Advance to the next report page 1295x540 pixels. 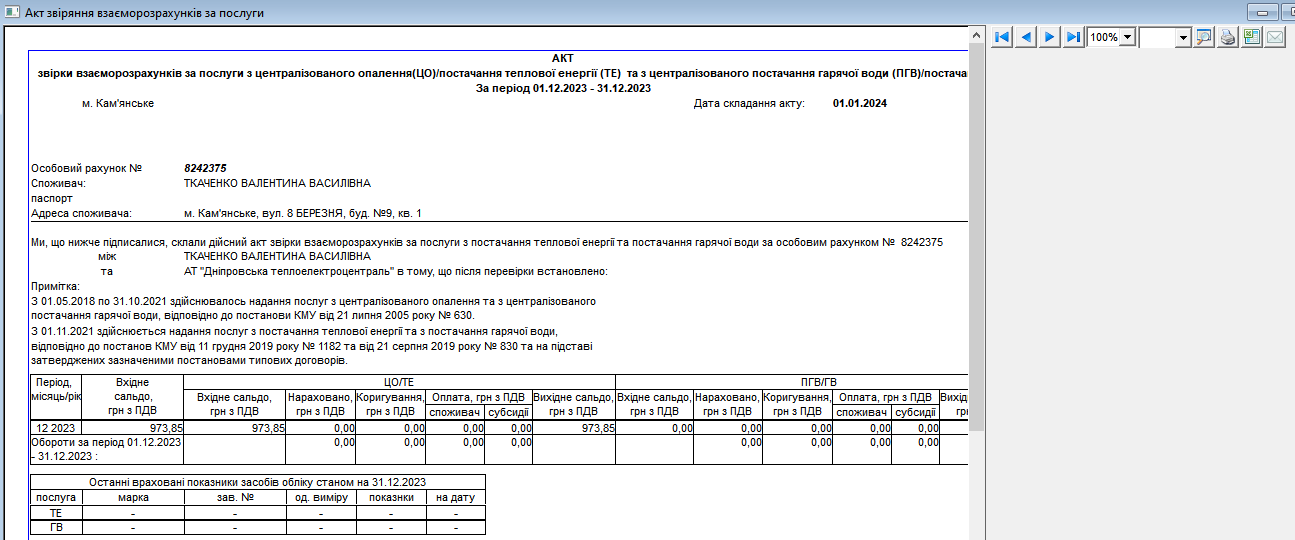[1049, 37]
